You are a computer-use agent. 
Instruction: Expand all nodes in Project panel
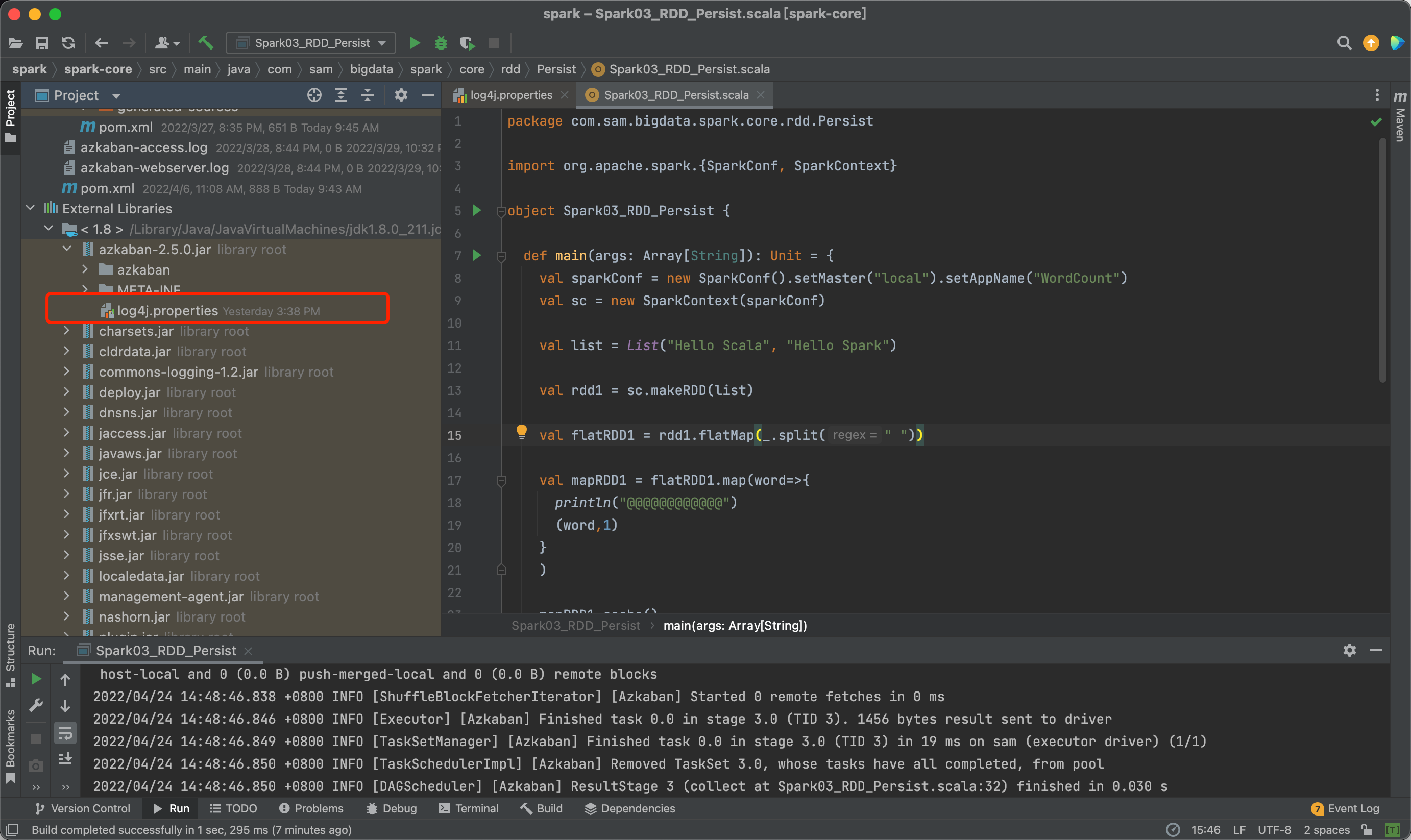click(341, 95)
